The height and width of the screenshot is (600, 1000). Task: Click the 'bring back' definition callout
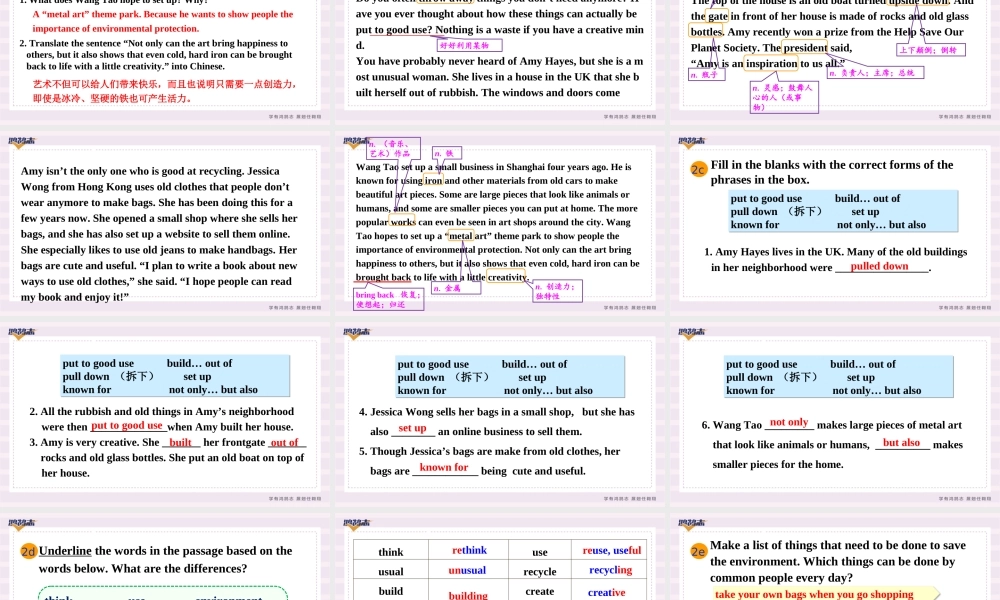pyautogui.click(x=389, y=300)
